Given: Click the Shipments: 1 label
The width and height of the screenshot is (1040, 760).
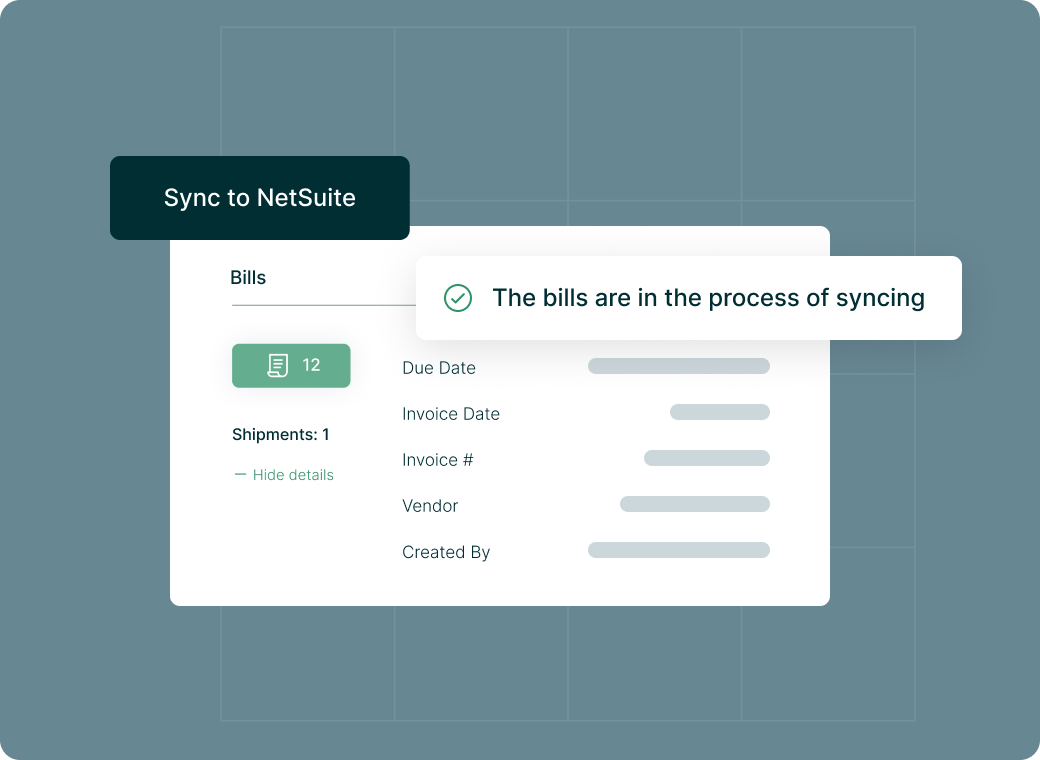Looking at the screenshot, I should point(281,434).
